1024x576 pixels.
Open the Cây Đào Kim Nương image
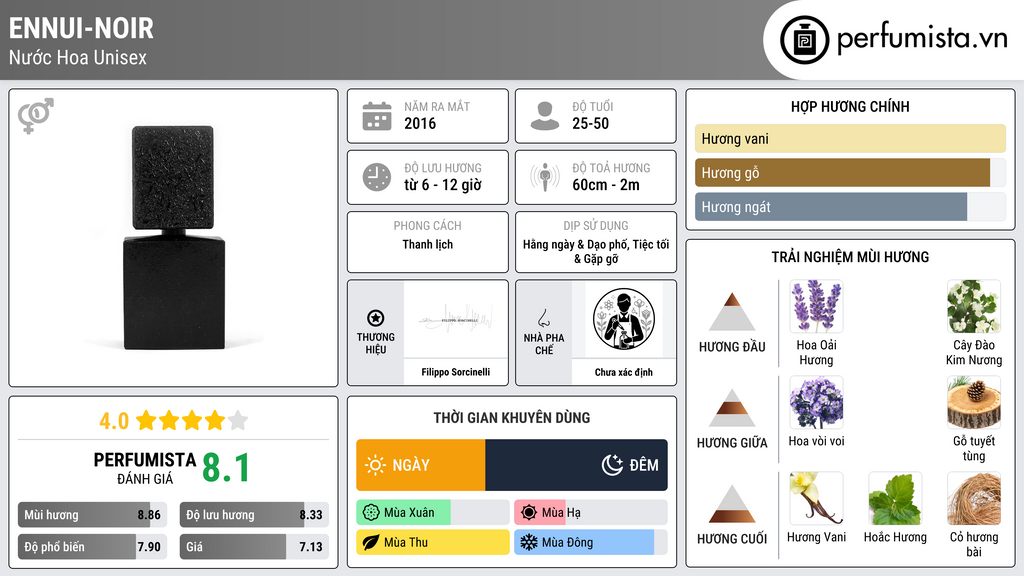point(974,306)
